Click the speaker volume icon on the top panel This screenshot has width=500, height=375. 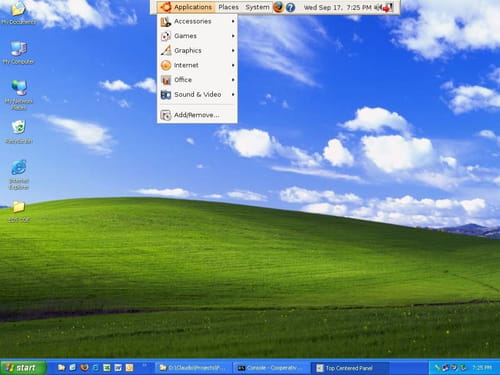[377, 7]
